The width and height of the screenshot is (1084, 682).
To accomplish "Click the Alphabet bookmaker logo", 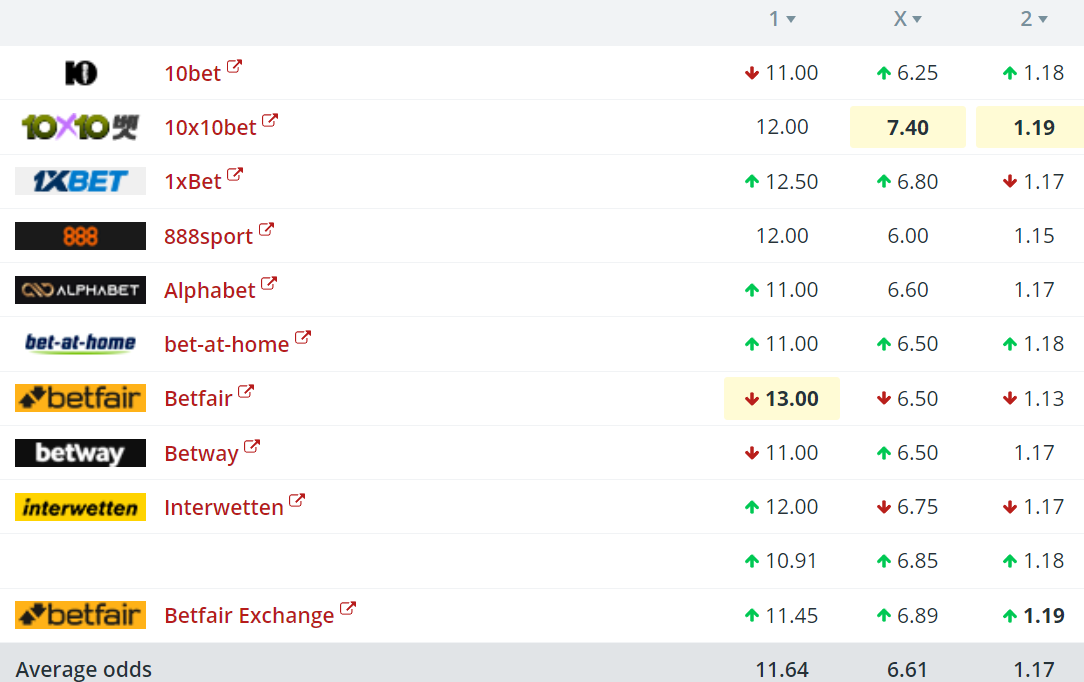I will 80,290.
